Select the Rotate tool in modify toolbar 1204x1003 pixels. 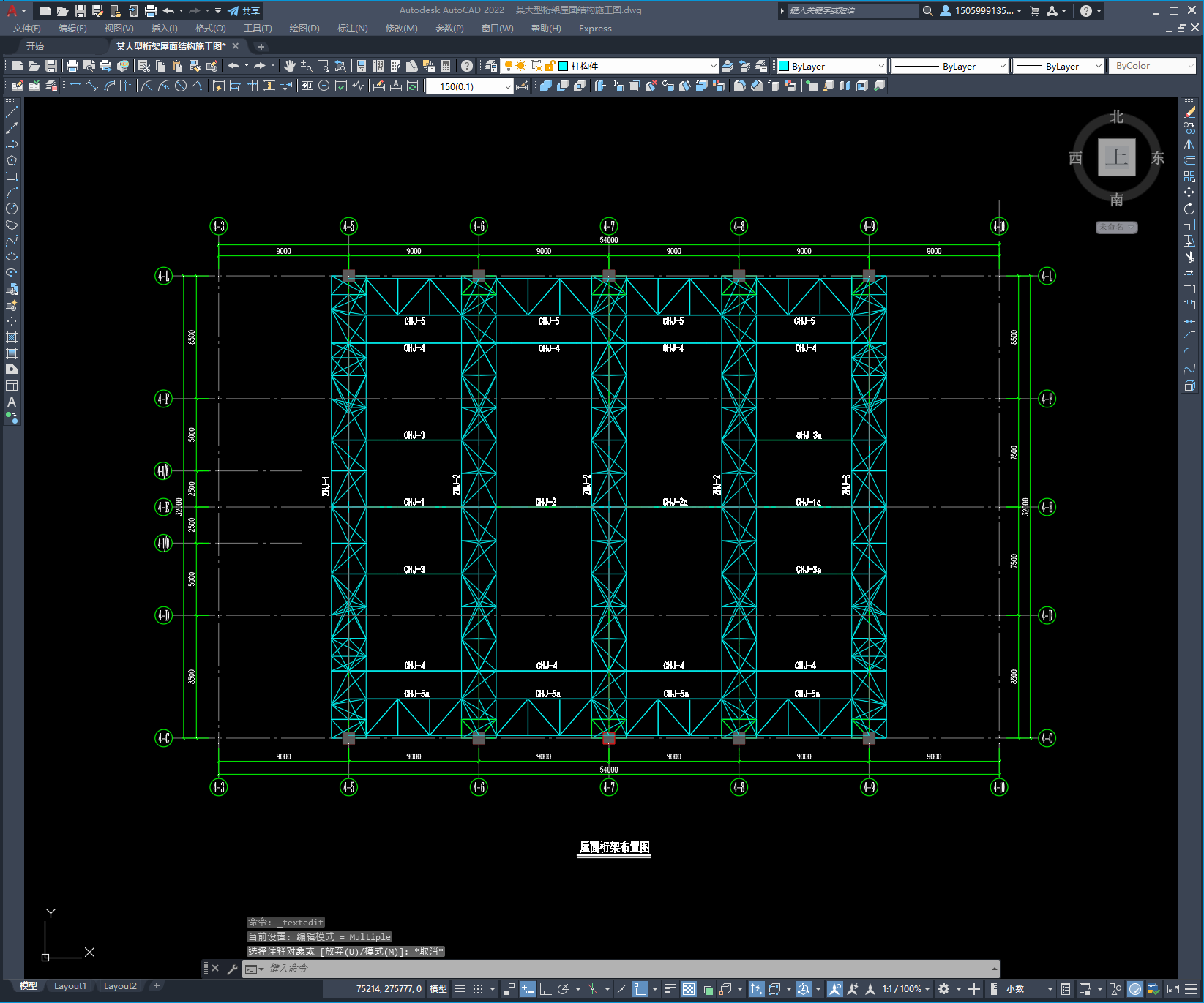click(1189, 209)
